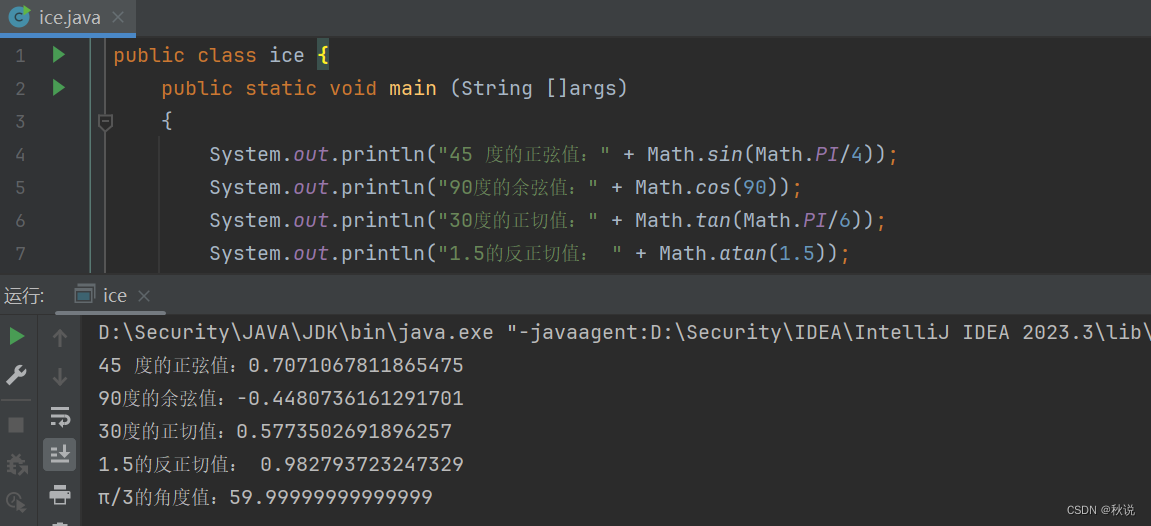Viewport: 1151px width, 526px height.
Task: Click string literal "90度的余弦值：" in line 5
Action: pyautogui.click(x=518, y=188)
